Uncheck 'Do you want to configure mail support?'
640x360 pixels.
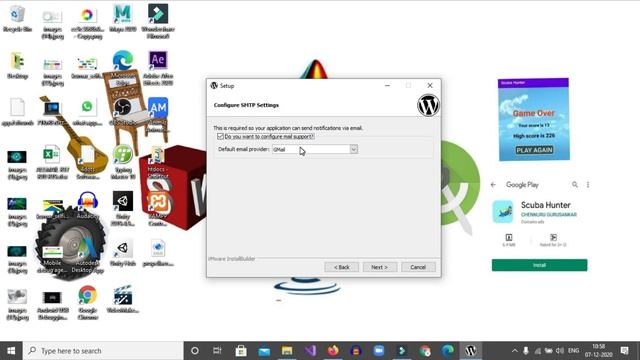(x=220, y=136)
